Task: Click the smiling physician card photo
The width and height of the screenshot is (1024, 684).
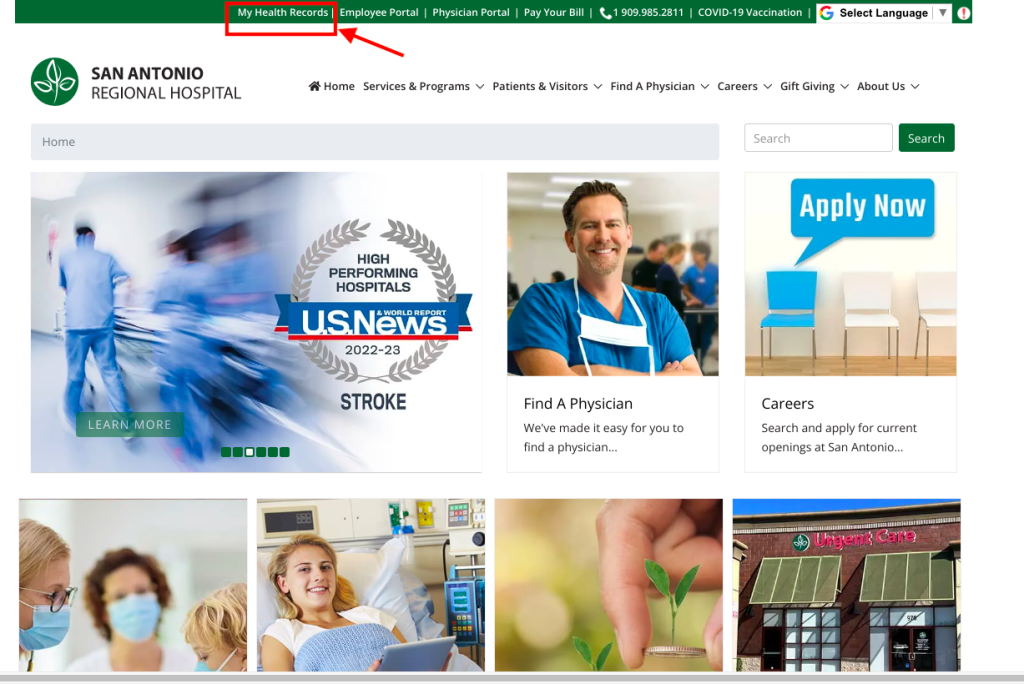Action: 613,274
